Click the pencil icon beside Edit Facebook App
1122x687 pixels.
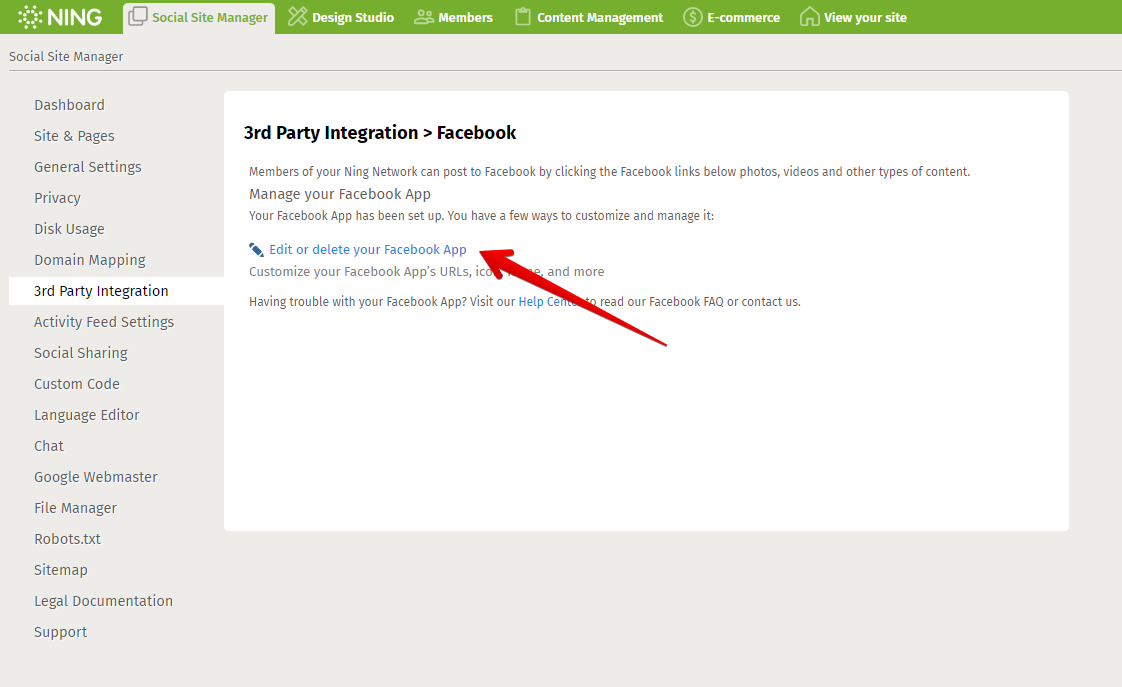tap(256, 250)
